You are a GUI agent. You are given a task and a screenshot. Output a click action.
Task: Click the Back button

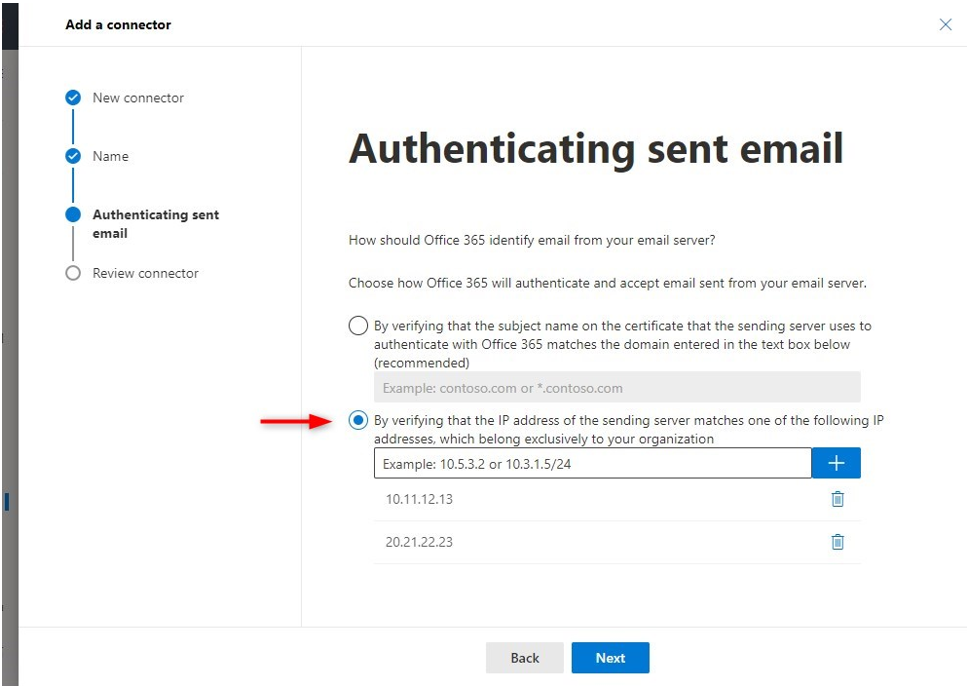[525, 658]
